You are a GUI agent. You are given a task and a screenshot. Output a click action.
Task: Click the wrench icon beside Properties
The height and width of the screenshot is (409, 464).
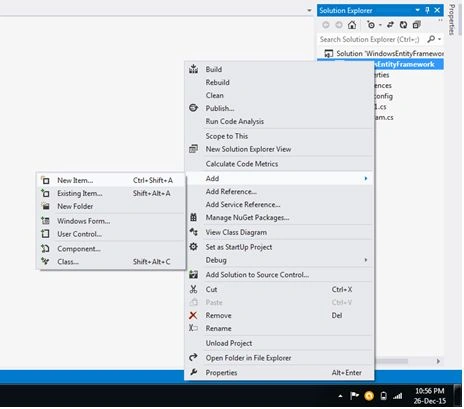point(193,372)
